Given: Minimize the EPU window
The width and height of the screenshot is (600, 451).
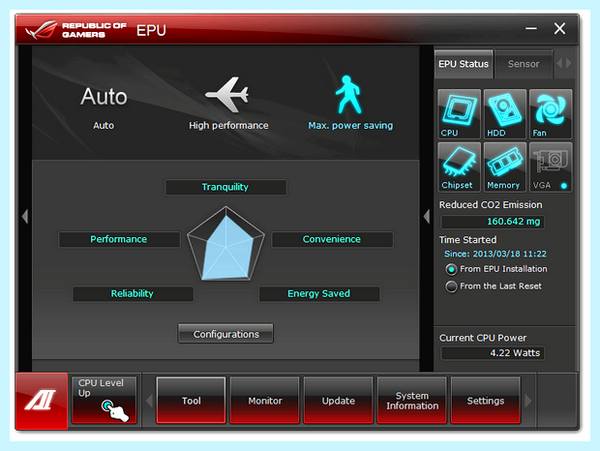Looking at the screenshot, I should pyautogui.click(x=531, y=28).
